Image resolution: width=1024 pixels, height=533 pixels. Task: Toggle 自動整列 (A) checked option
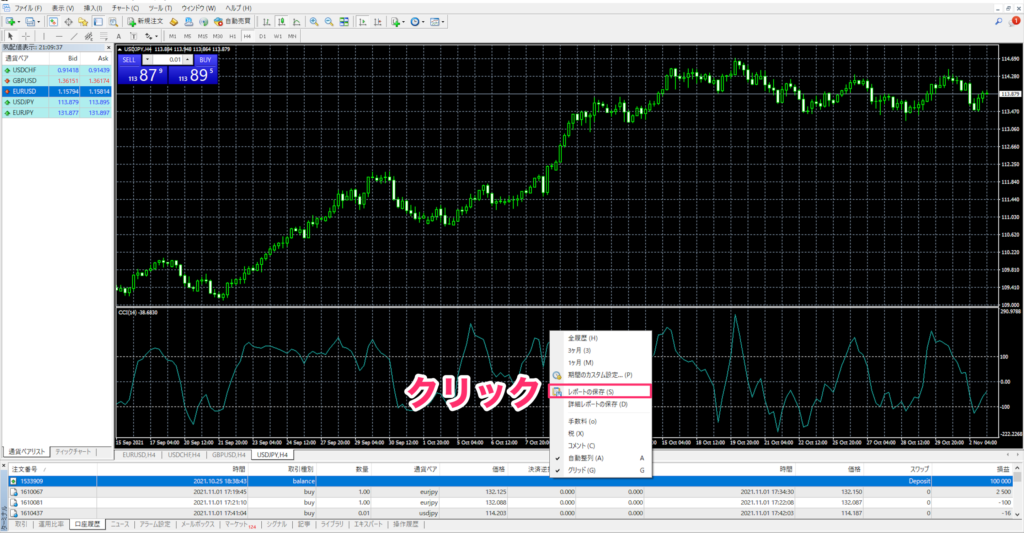pyautogui.click(x=600, y=458)
